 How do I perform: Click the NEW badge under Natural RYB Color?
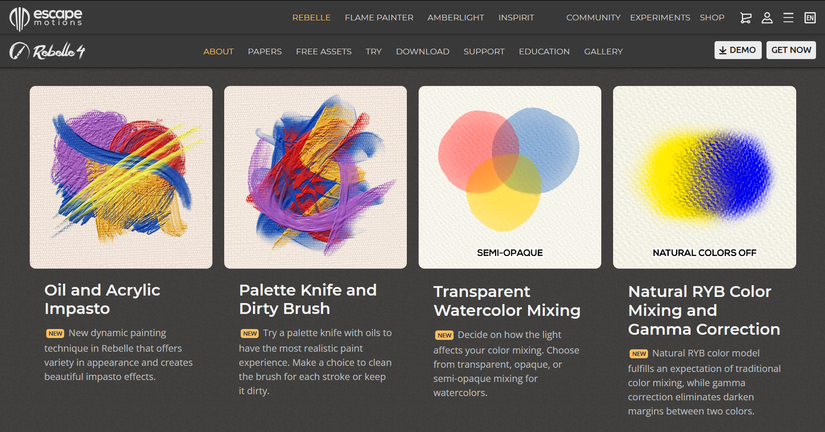click(x=639, y=354)
